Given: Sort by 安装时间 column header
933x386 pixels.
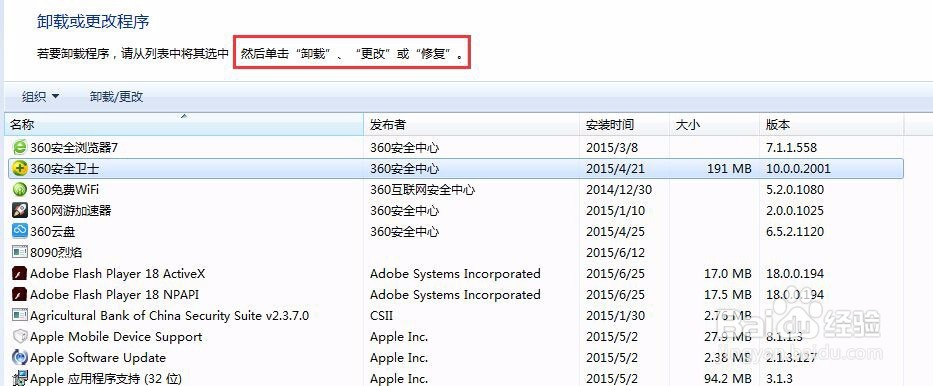Looking at the screenshot, I should 624,124.
